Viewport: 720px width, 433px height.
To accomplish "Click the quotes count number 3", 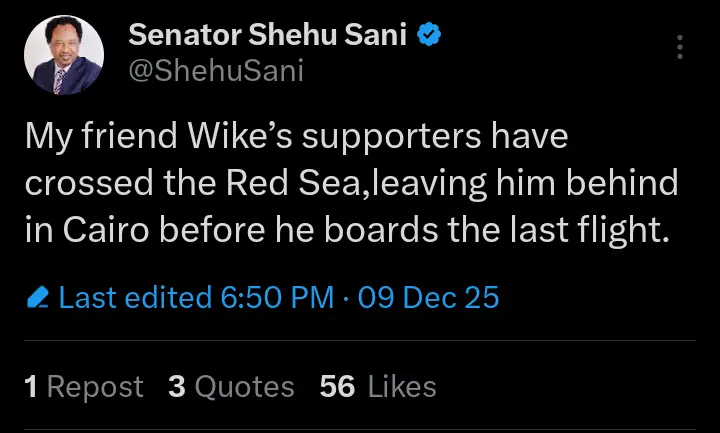I will click(177, 386).
